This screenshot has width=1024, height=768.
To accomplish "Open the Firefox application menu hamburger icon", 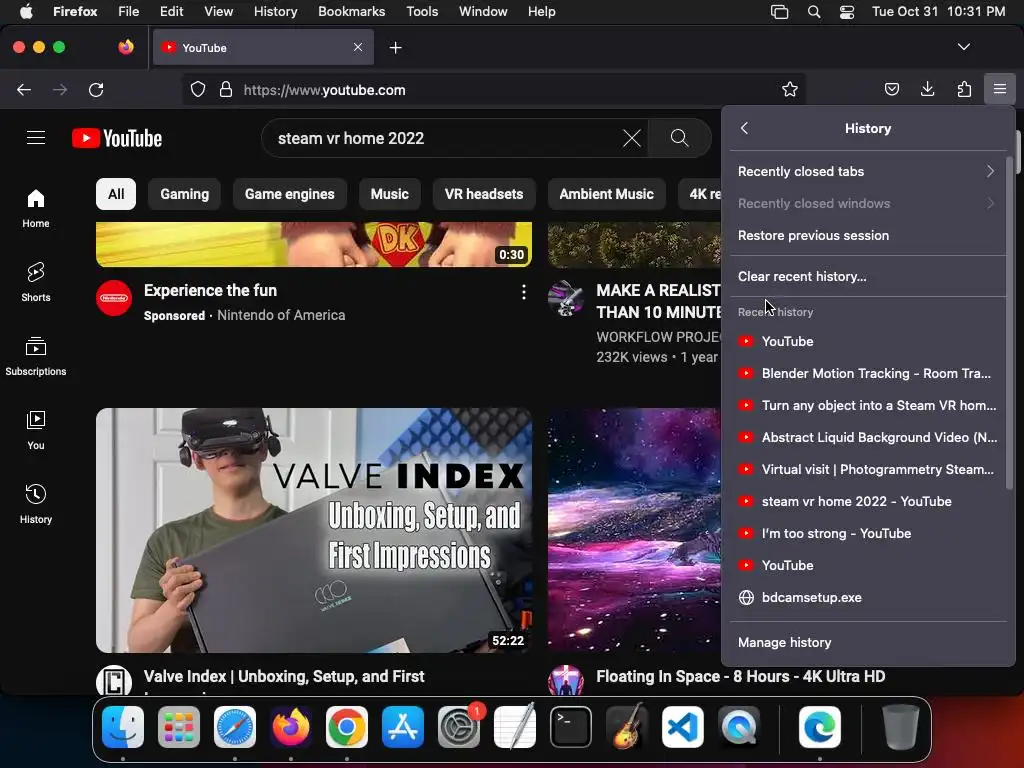I will [x=999, y=89].
